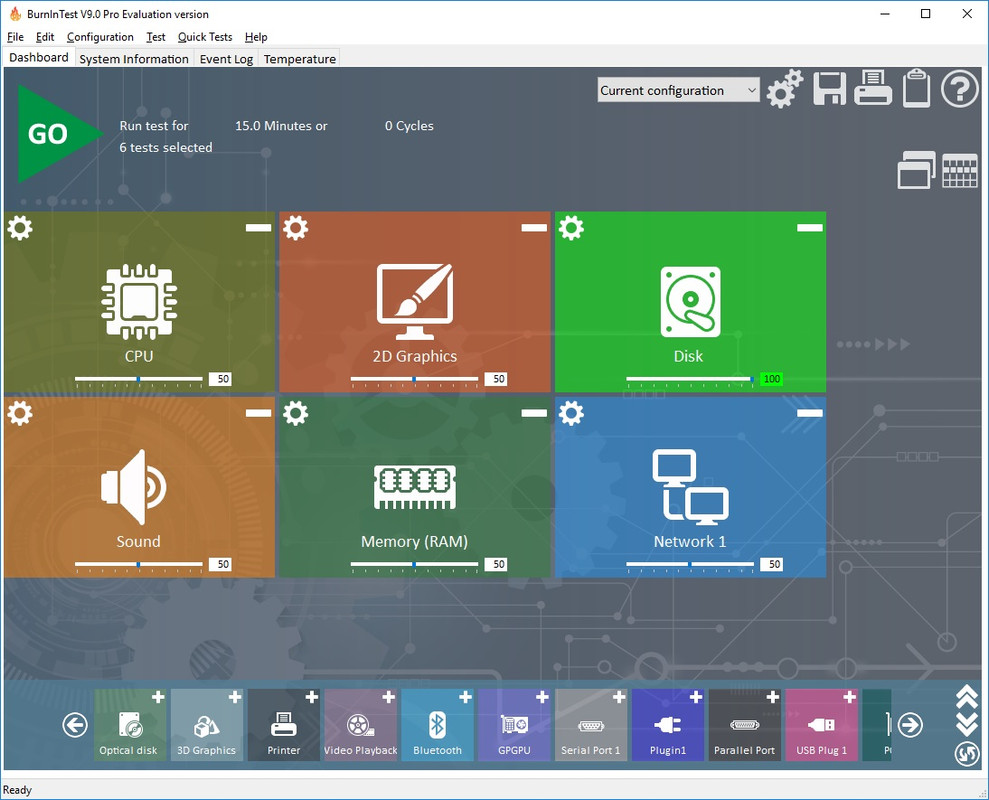Click the Memory (RAM) duty cycle slider
The height and width of the screenshot is (800, 989).
414,565
